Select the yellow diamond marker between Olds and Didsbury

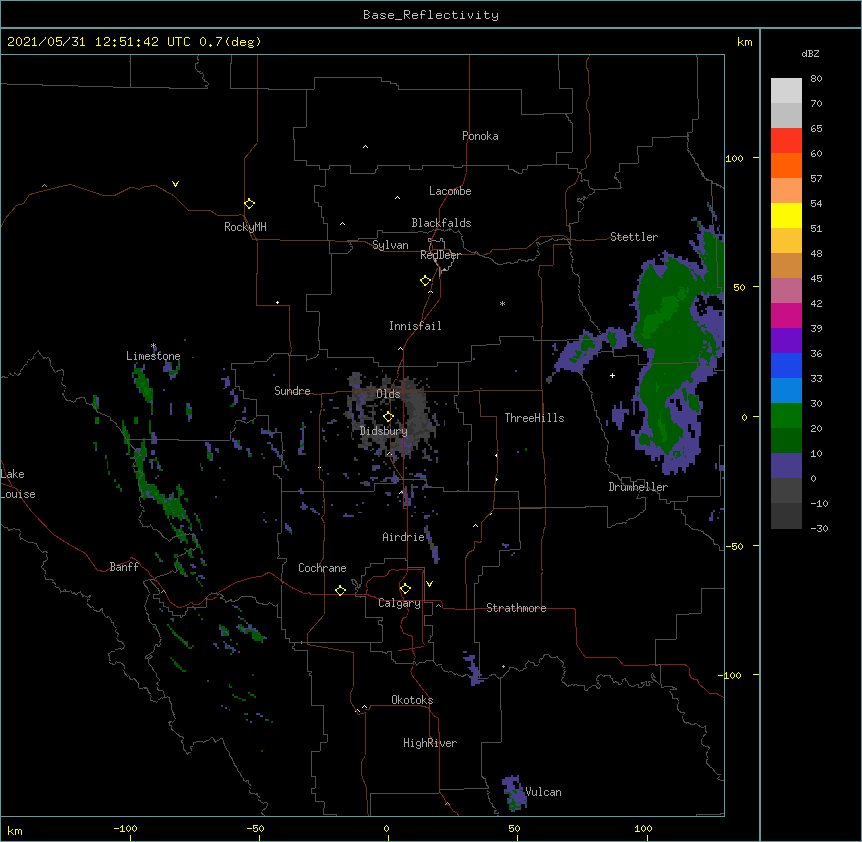[x=388, y=417]
